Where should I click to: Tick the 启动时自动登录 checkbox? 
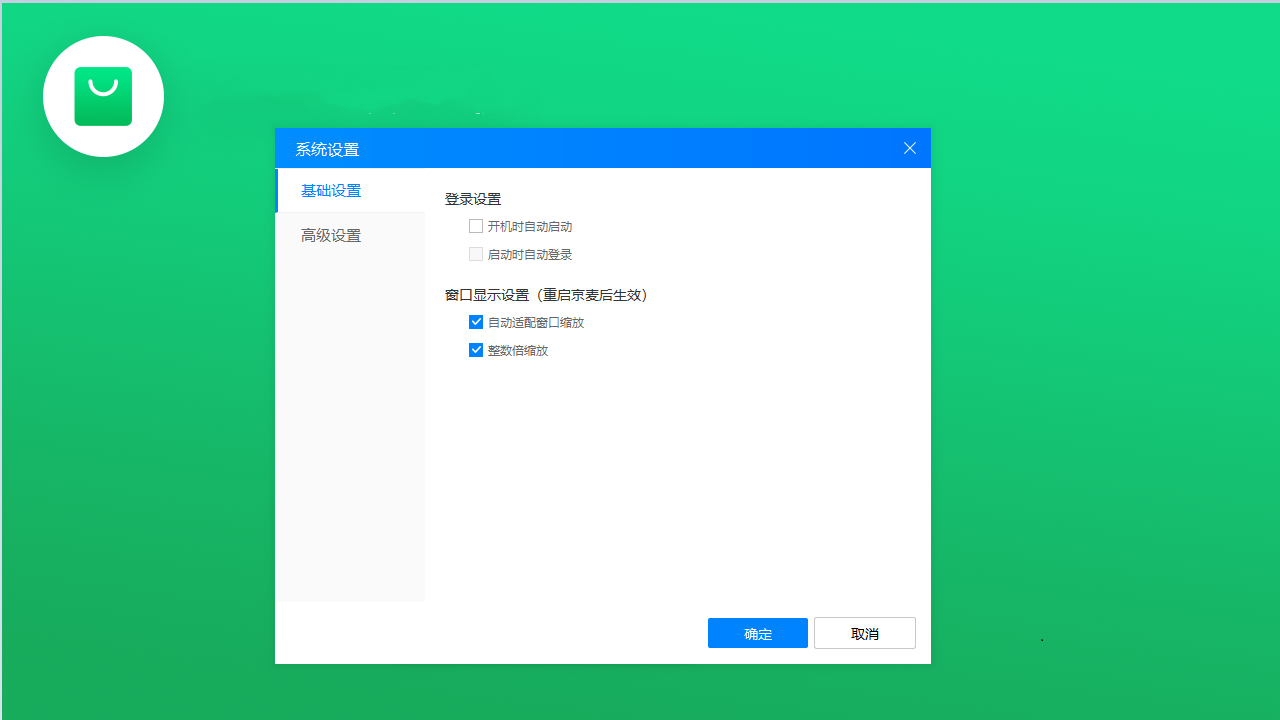(476, 255)
